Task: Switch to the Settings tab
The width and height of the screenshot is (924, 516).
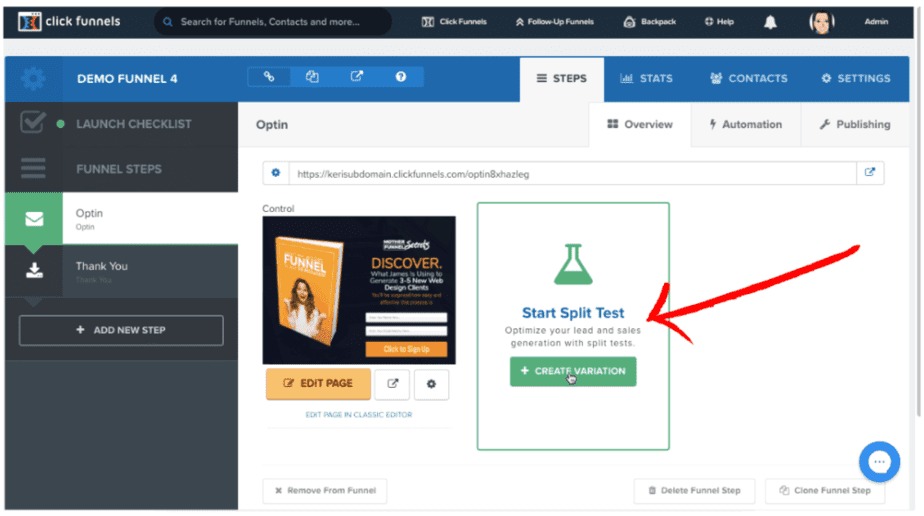Action: tap(856, 79)
